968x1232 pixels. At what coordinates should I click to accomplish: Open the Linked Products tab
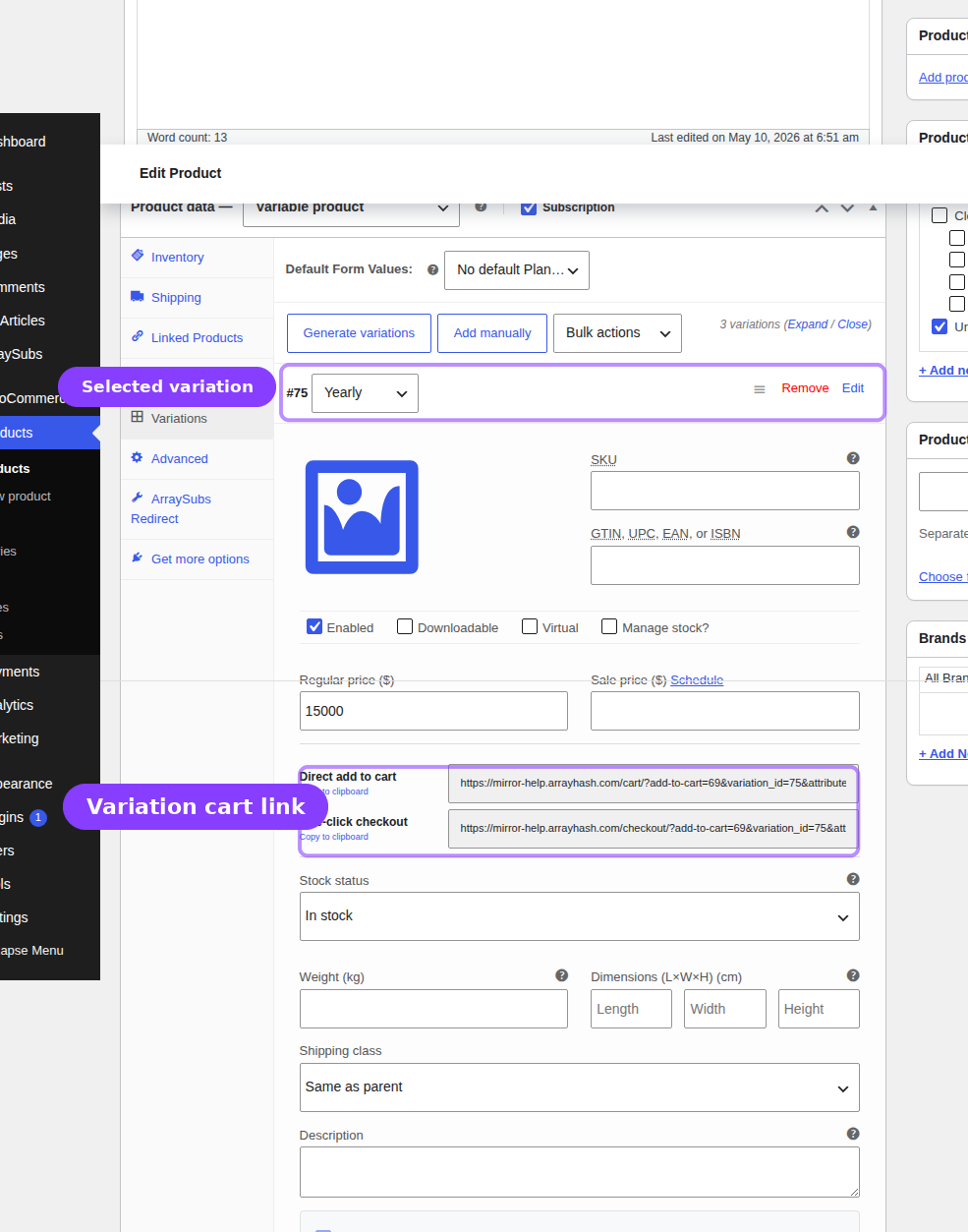197,338
